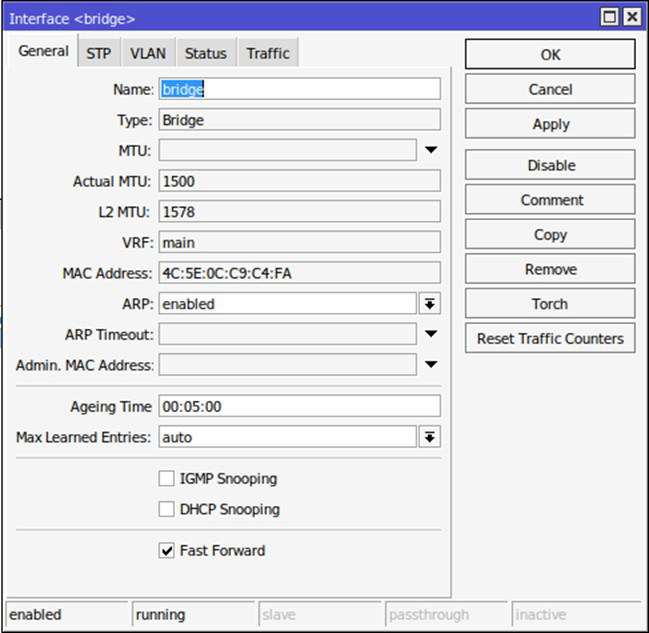Launch Torch on the bridge interface

tap(550, 304)
